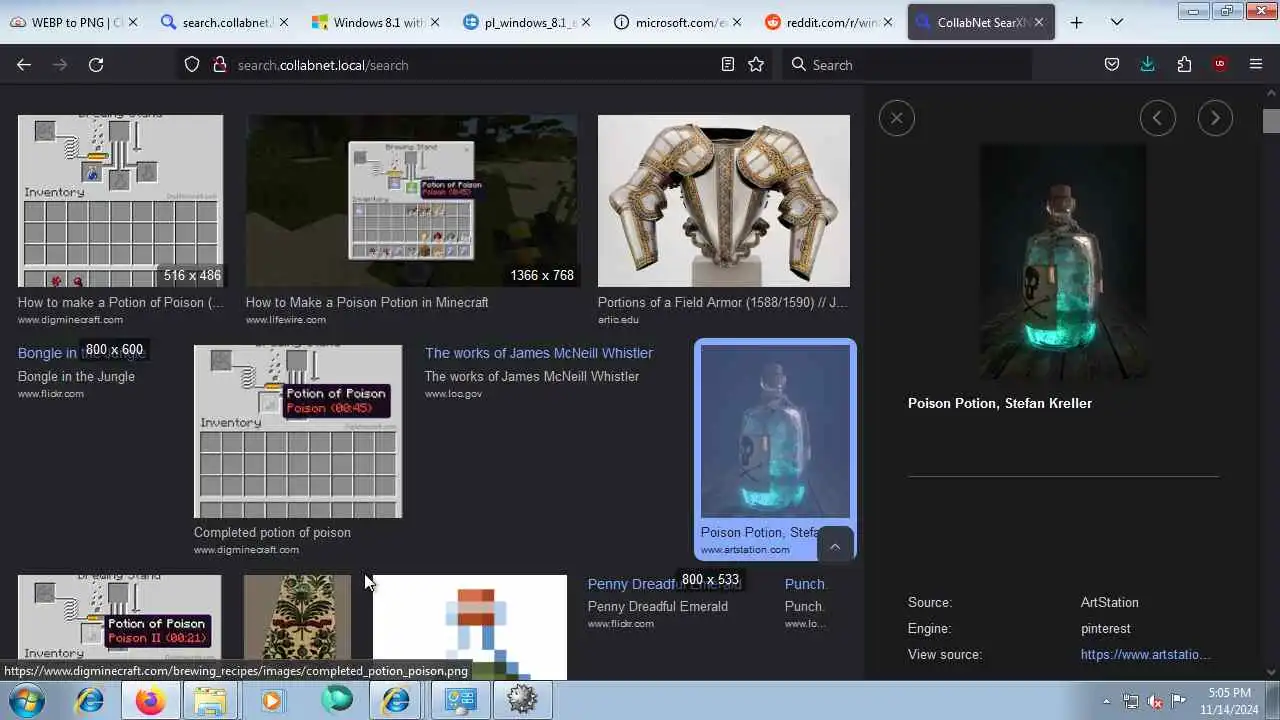Switch to Windows 8.1 tab
1280x720 pixels.
coord(376,22)
